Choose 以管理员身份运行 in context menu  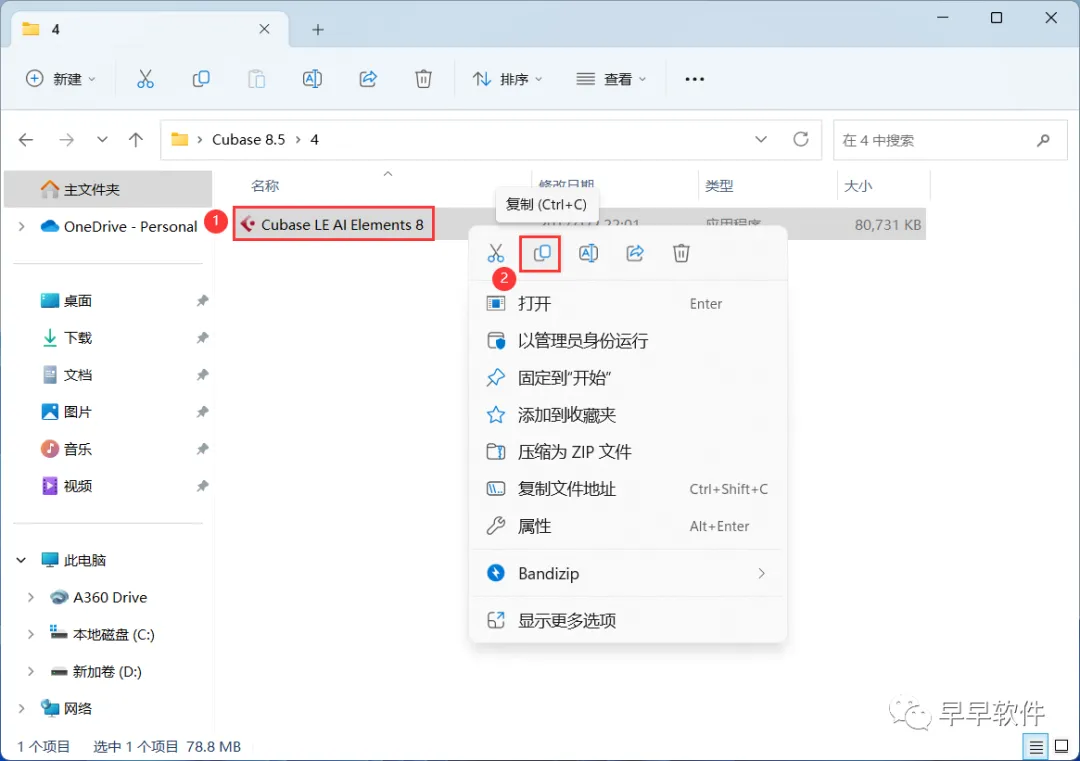(627, 341)
